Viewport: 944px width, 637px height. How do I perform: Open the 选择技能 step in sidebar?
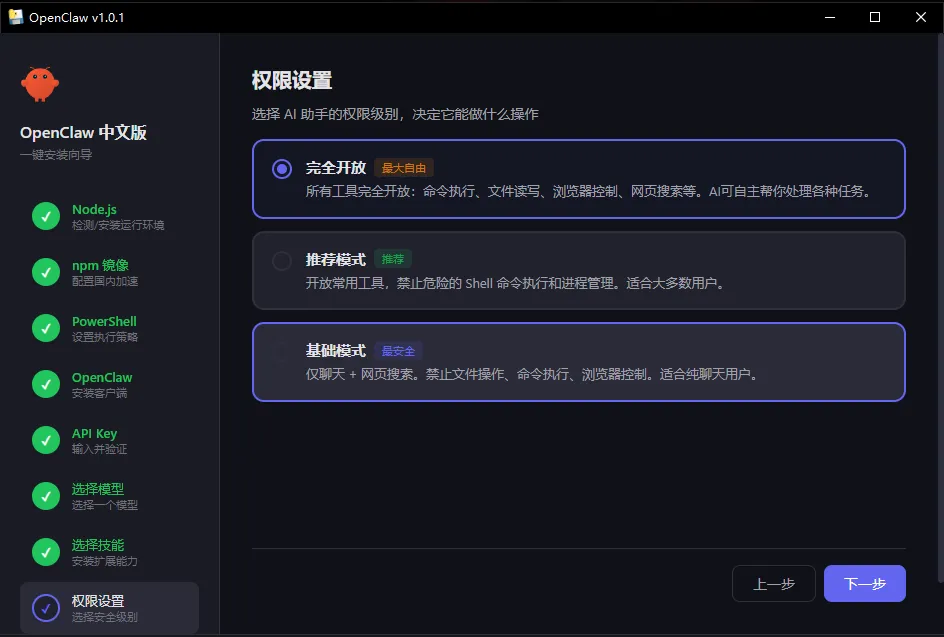point(109,552)
